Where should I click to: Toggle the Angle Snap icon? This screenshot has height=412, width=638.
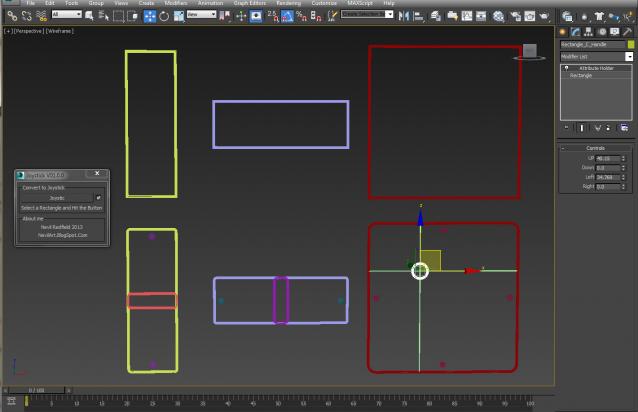click(x=289, y=16)
